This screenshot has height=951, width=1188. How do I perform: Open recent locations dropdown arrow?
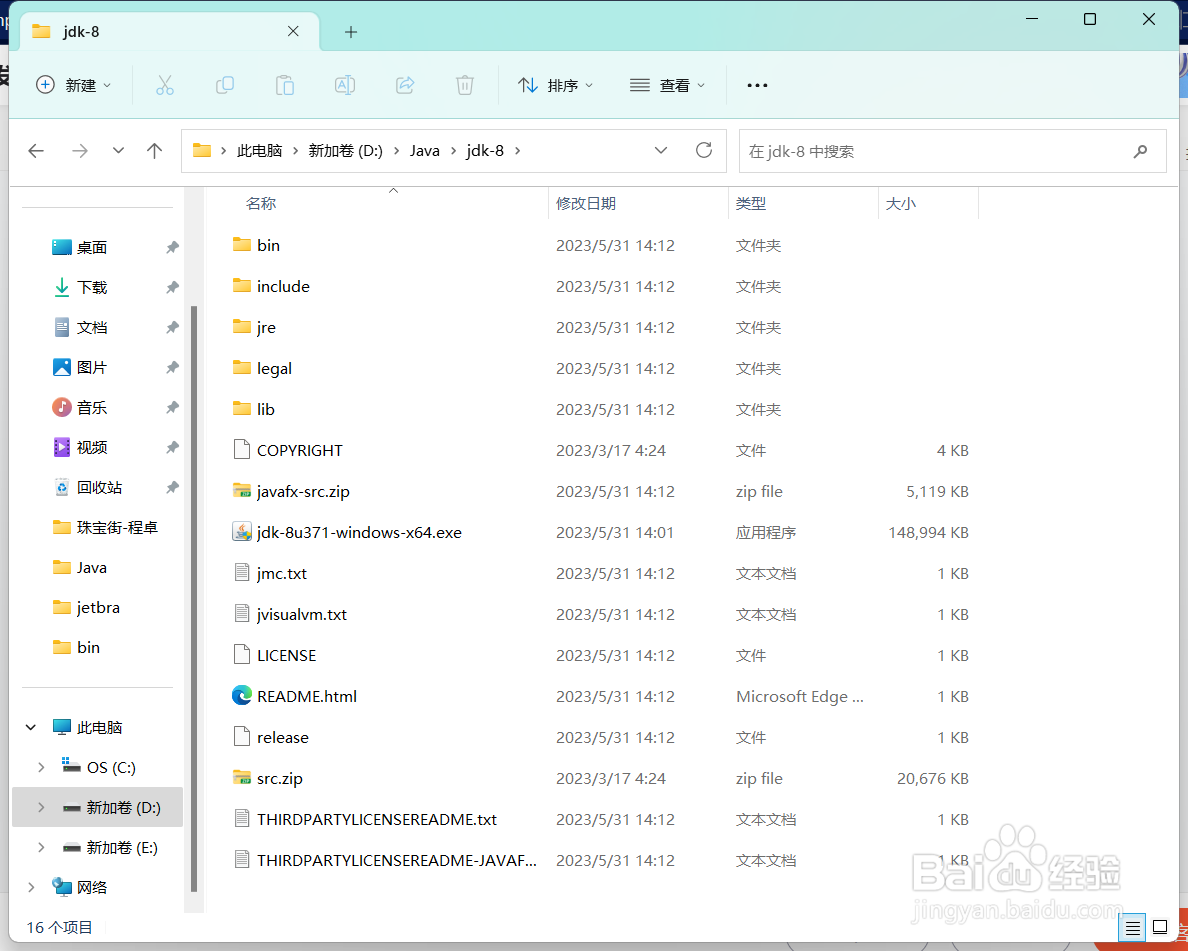(x=118, y=150)
